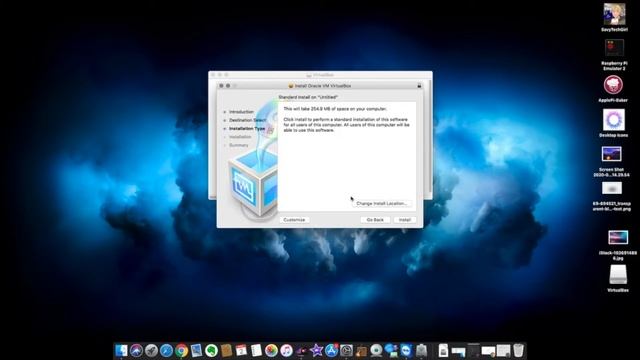
Task: Open iTunes music icon in dock
Action: coord(287,350)
